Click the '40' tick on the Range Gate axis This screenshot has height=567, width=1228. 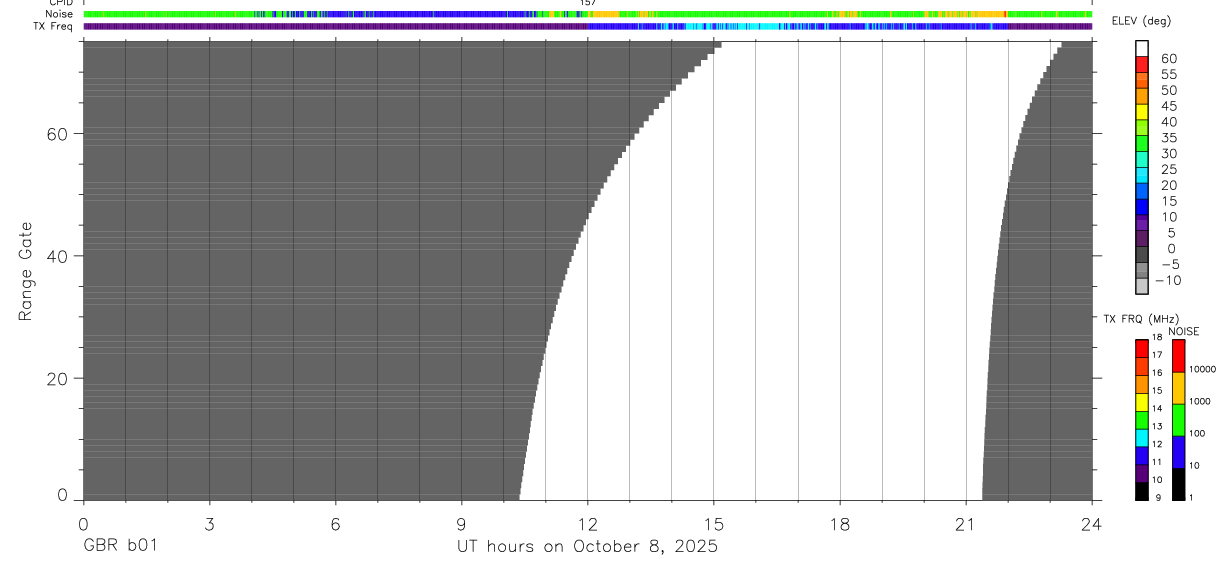[58, 256]
